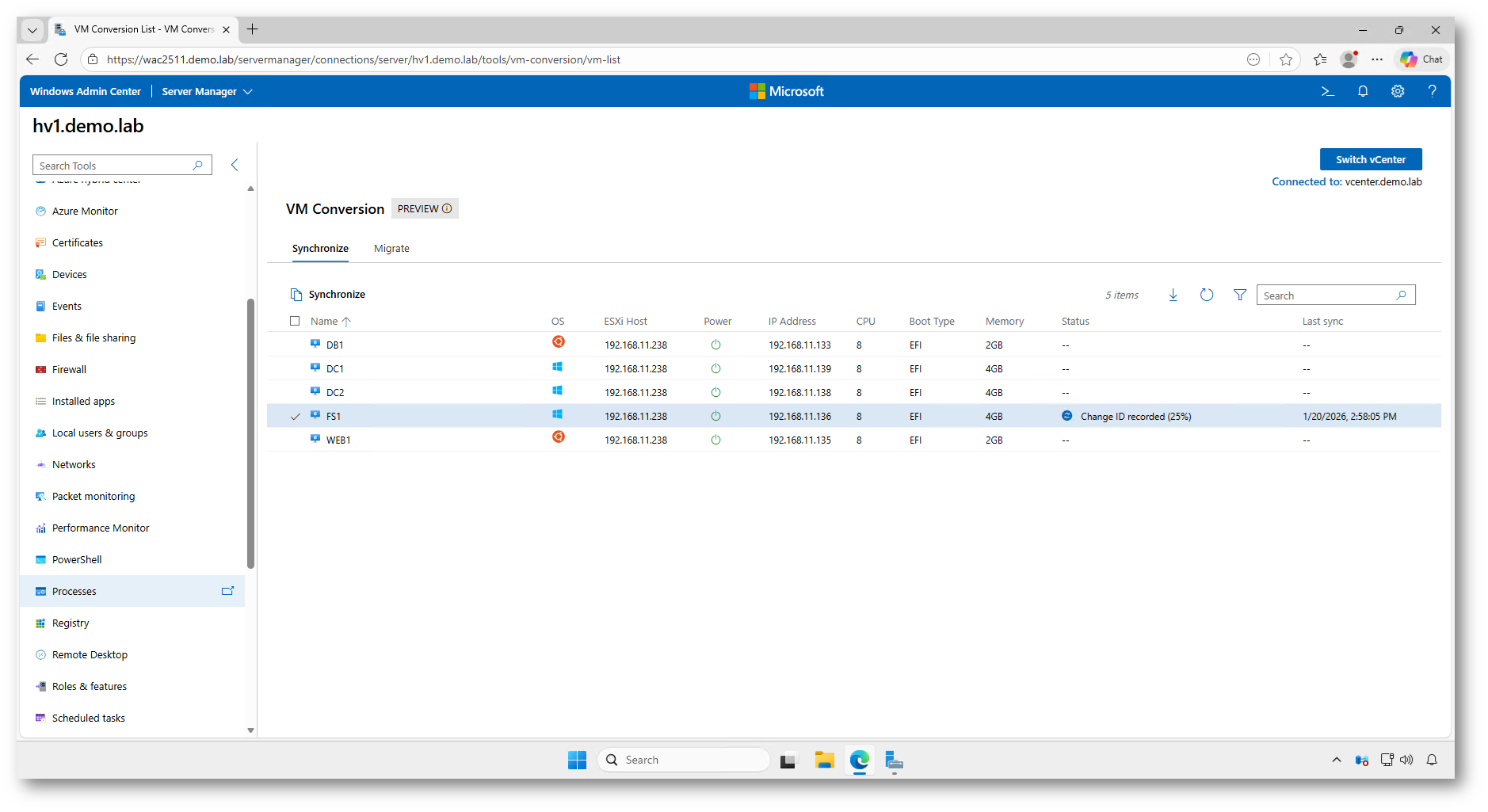Open the PowerShell console icon in header
Screen dimensions: 1488x812
click(x=1328, y=92)
